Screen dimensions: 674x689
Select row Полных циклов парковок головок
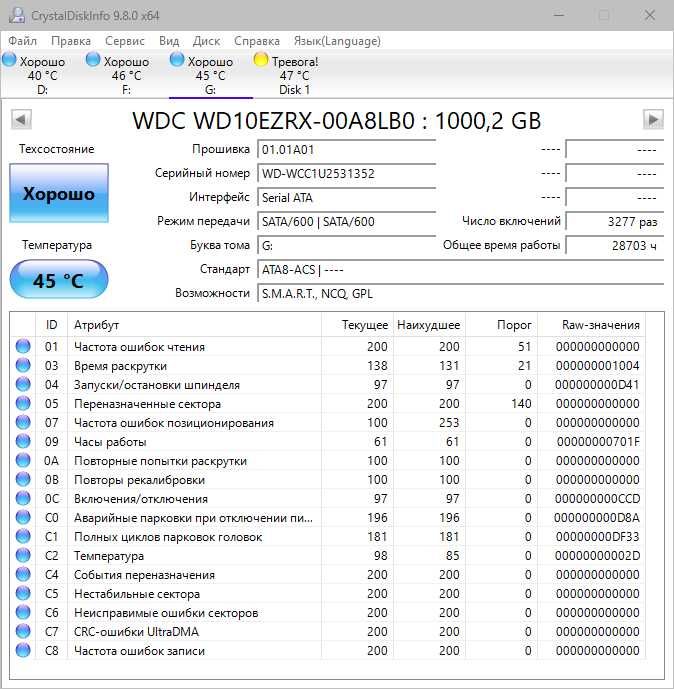(x=327, y=537)
